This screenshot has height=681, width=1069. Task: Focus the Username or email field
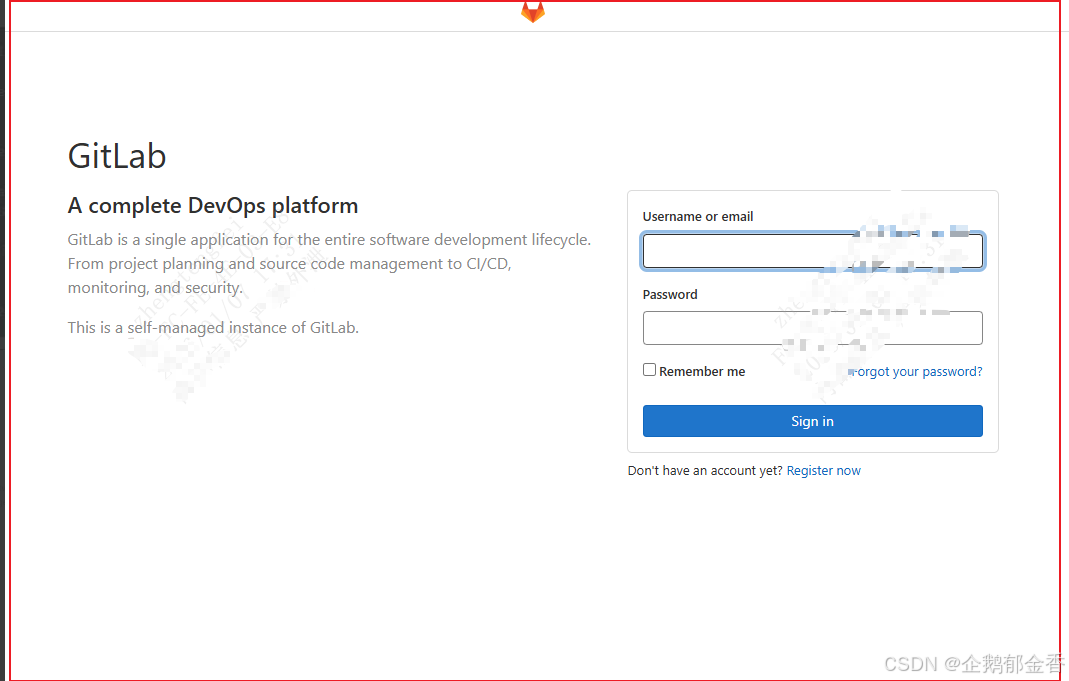(x=813, y=251)
